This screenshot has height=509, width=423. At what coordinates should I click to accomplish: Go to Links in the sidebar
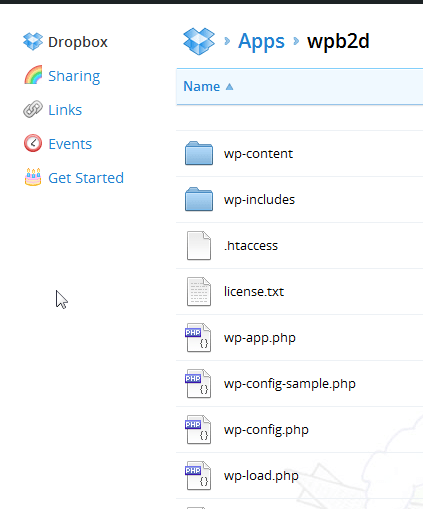[65, 110]
